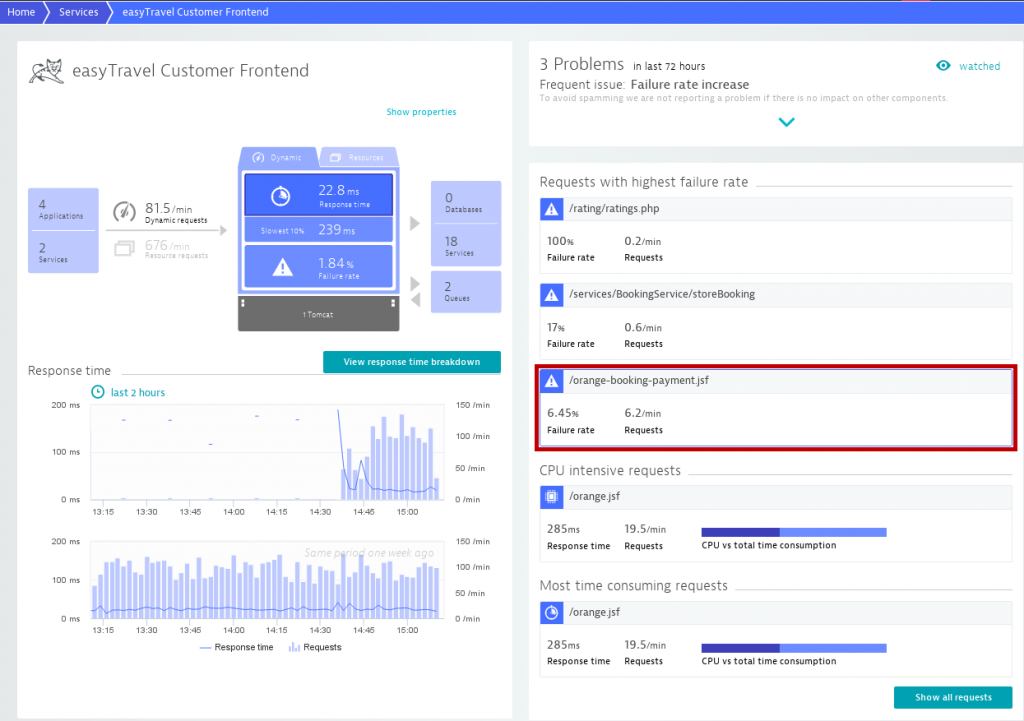1024x721 pixels.
Task: Click View response time breakdown button
Action: pos(411,362)
